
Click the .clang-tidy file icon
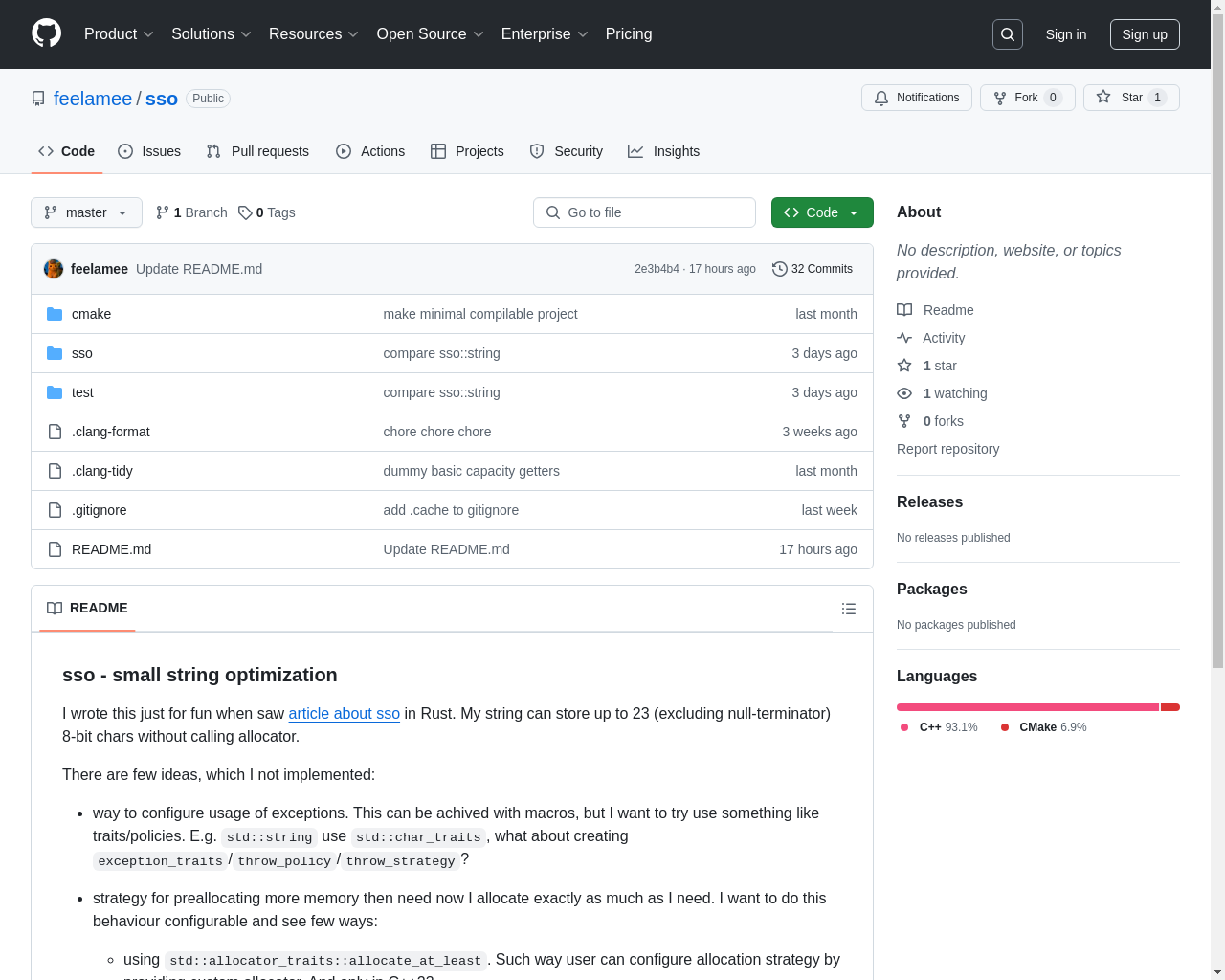[x=55, y=471]
